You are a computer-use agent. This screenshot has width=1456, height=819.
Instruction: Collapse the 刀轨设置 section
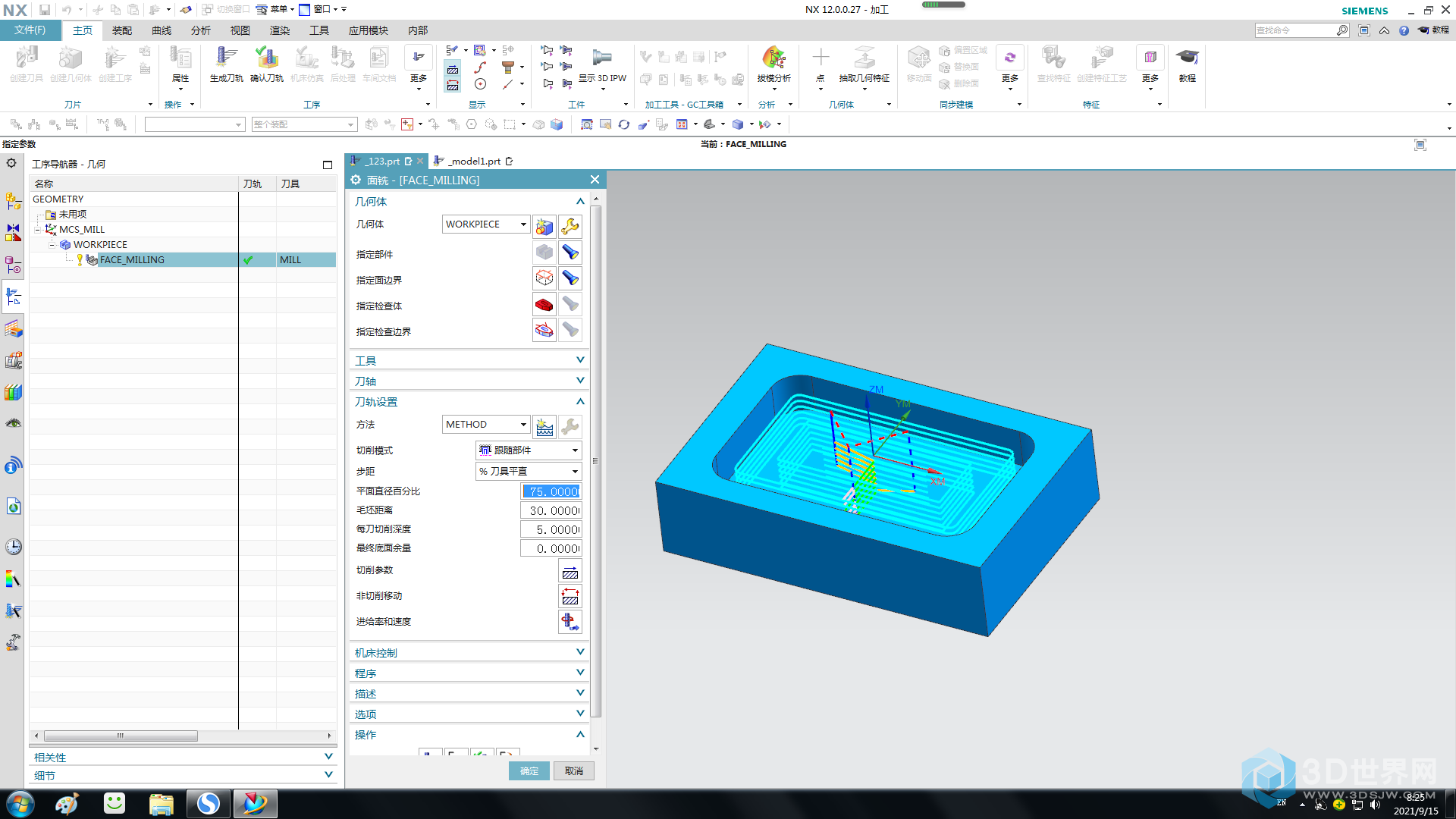pyautogui.click(x=468, y=402)
